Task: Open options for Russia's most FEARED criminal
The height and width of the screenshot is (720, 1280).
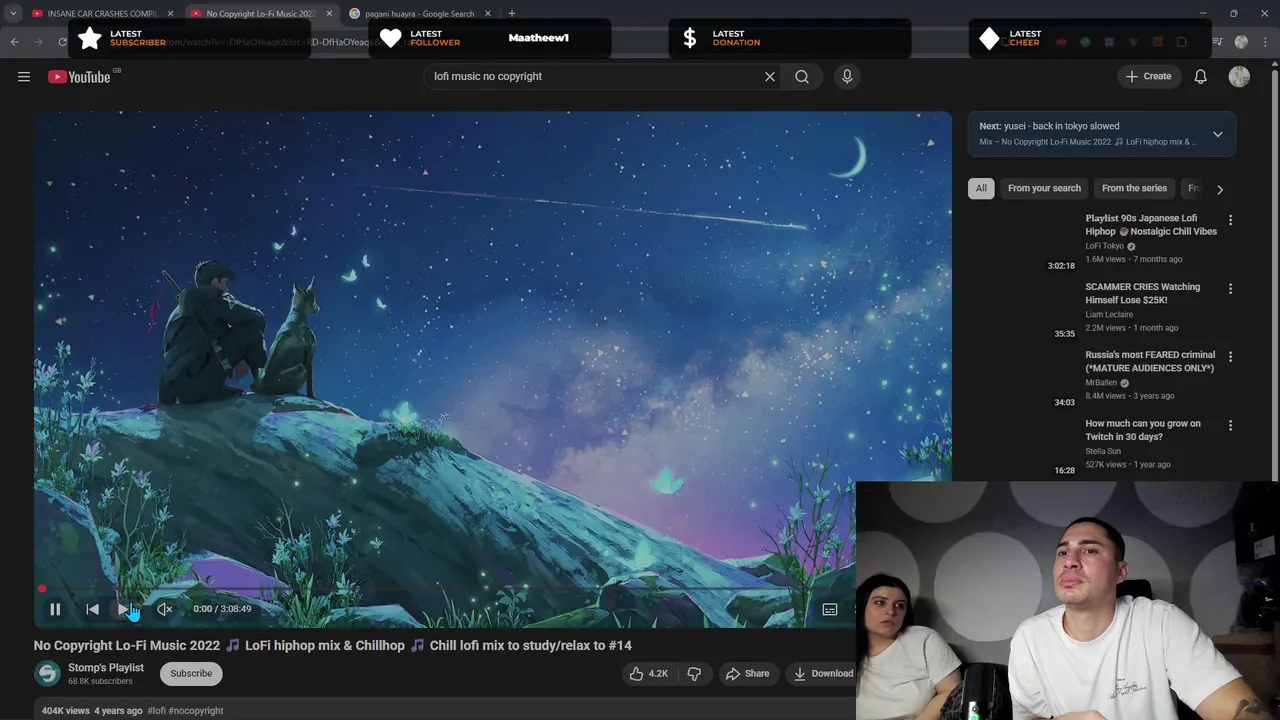Action: click(1230, 357)
